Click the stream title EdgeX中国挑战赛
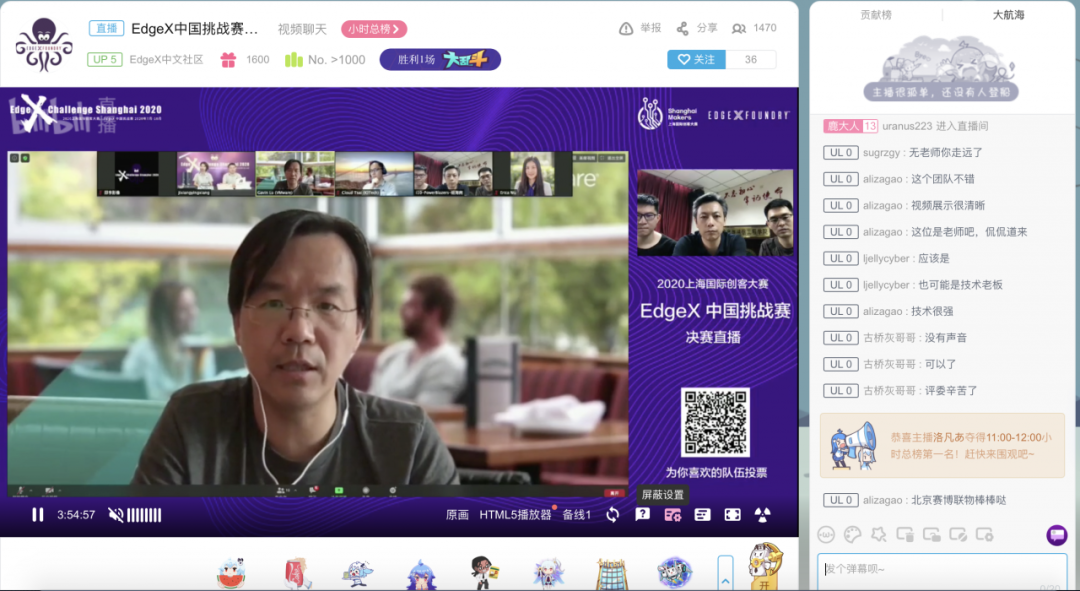This screenshot has width=1080, height=591. [x=195, y=29]
